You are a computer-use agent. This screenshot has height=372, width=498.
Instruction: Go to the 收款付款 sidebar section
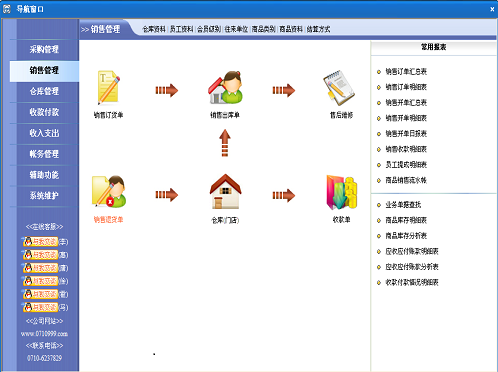(44, 112)
